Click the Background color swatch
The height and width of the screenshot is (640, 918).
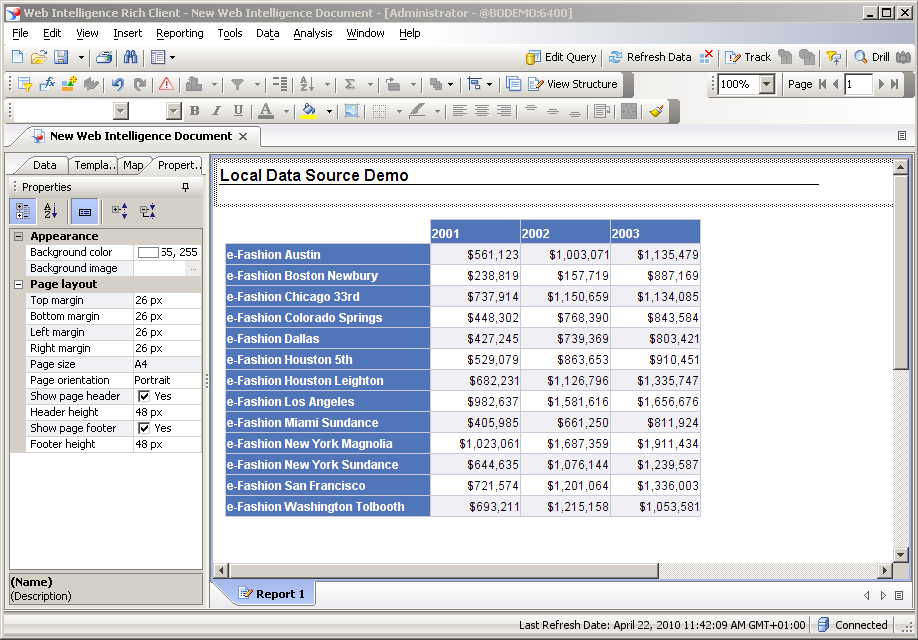[148, 252]
